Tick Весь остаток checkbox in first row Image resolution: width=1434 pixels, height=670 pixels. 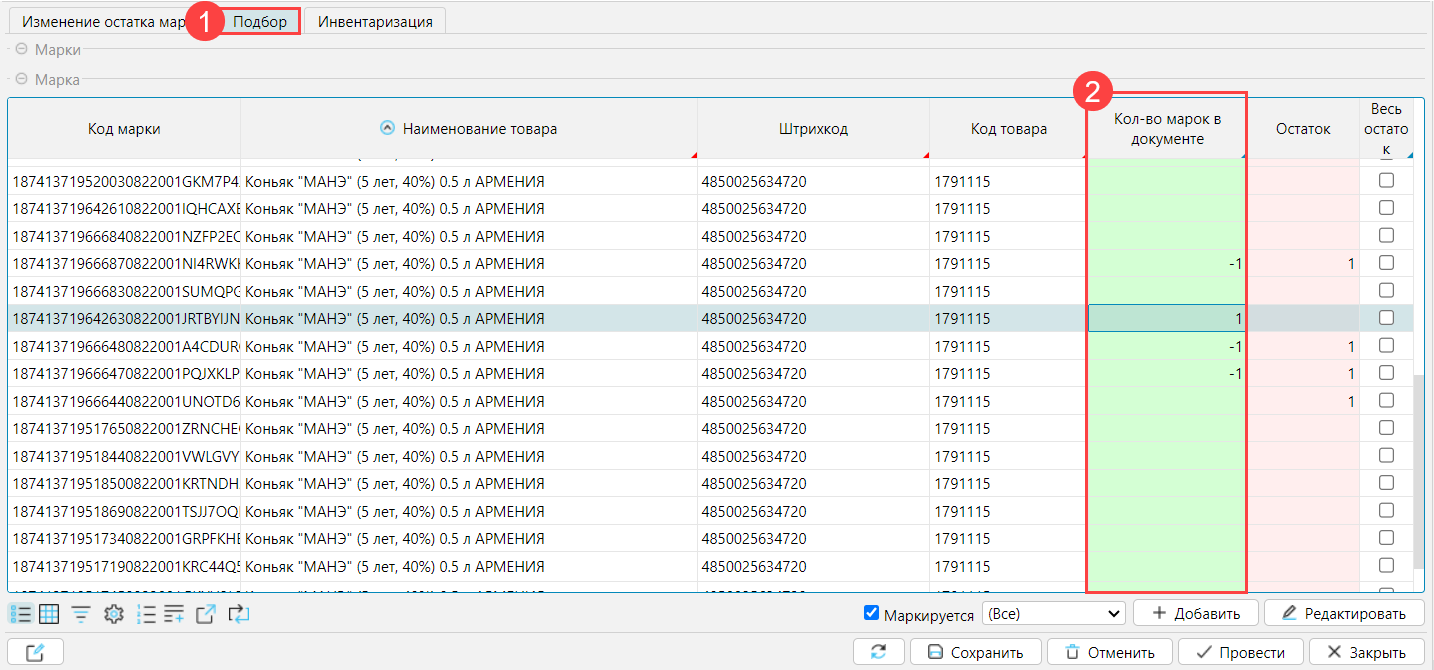[1386, 181]
